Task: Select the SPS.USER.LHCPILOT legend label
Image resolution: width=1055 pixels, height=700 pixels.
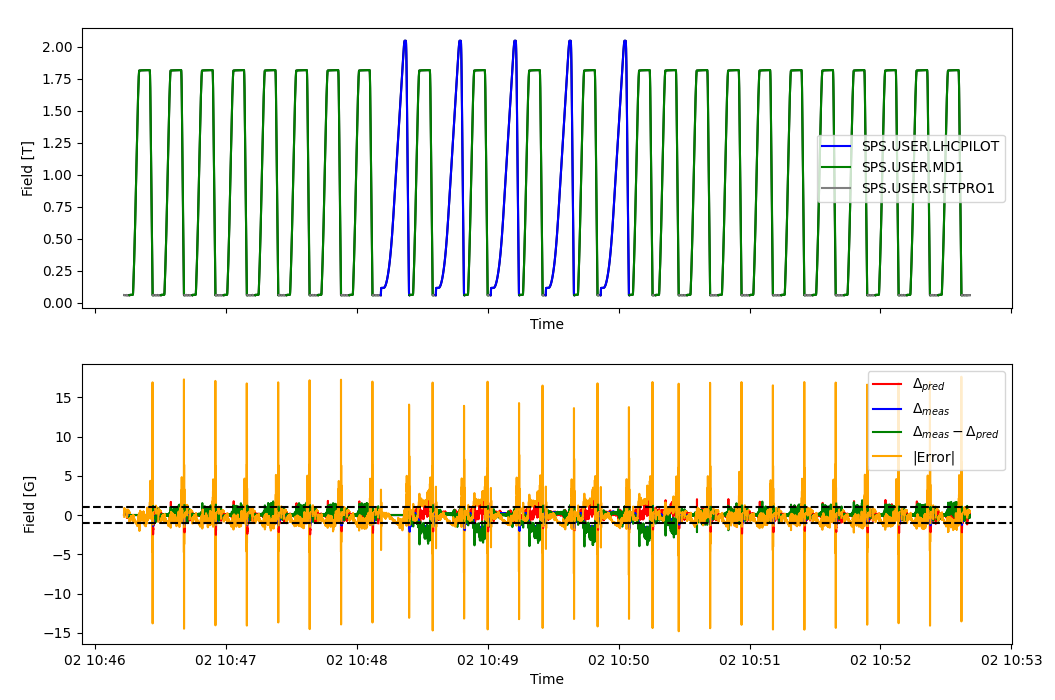Action: point(930,147)
